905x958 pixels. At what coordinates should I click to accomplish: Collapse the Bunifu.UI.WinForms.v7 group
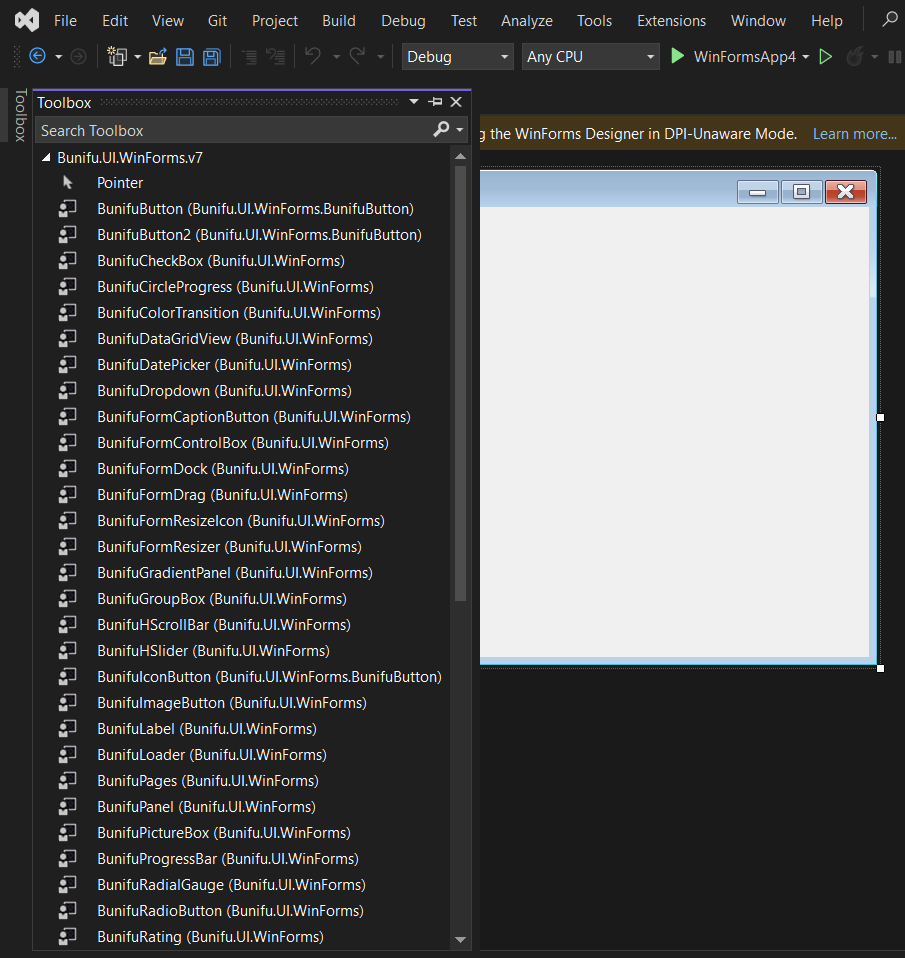46,158
